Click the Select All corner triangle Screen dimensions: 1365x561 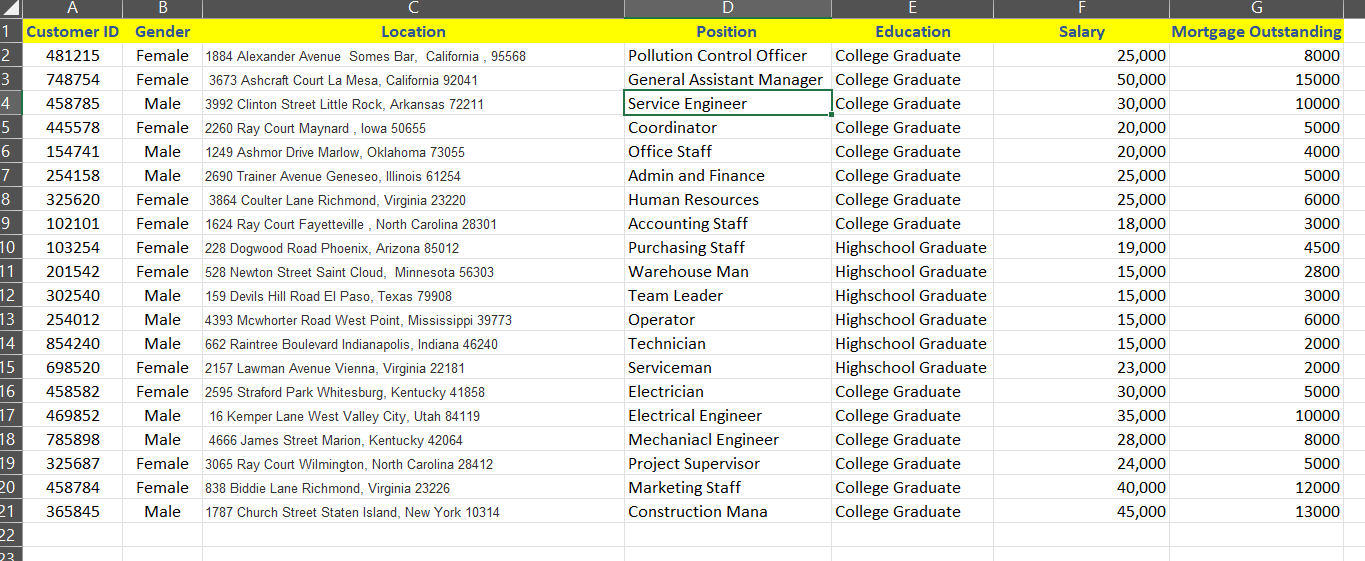click(10, 9)
